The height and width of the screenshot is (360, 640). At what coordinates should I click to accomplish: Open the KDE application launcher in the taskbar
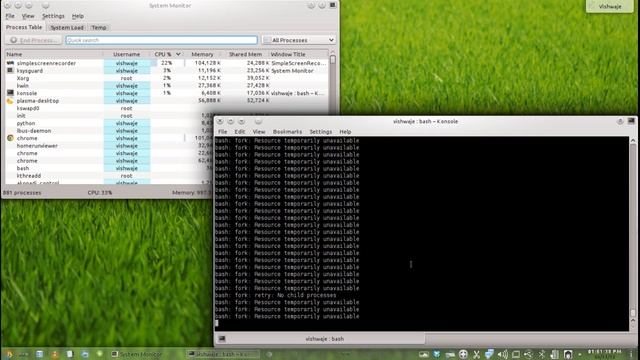pos(9,354)
